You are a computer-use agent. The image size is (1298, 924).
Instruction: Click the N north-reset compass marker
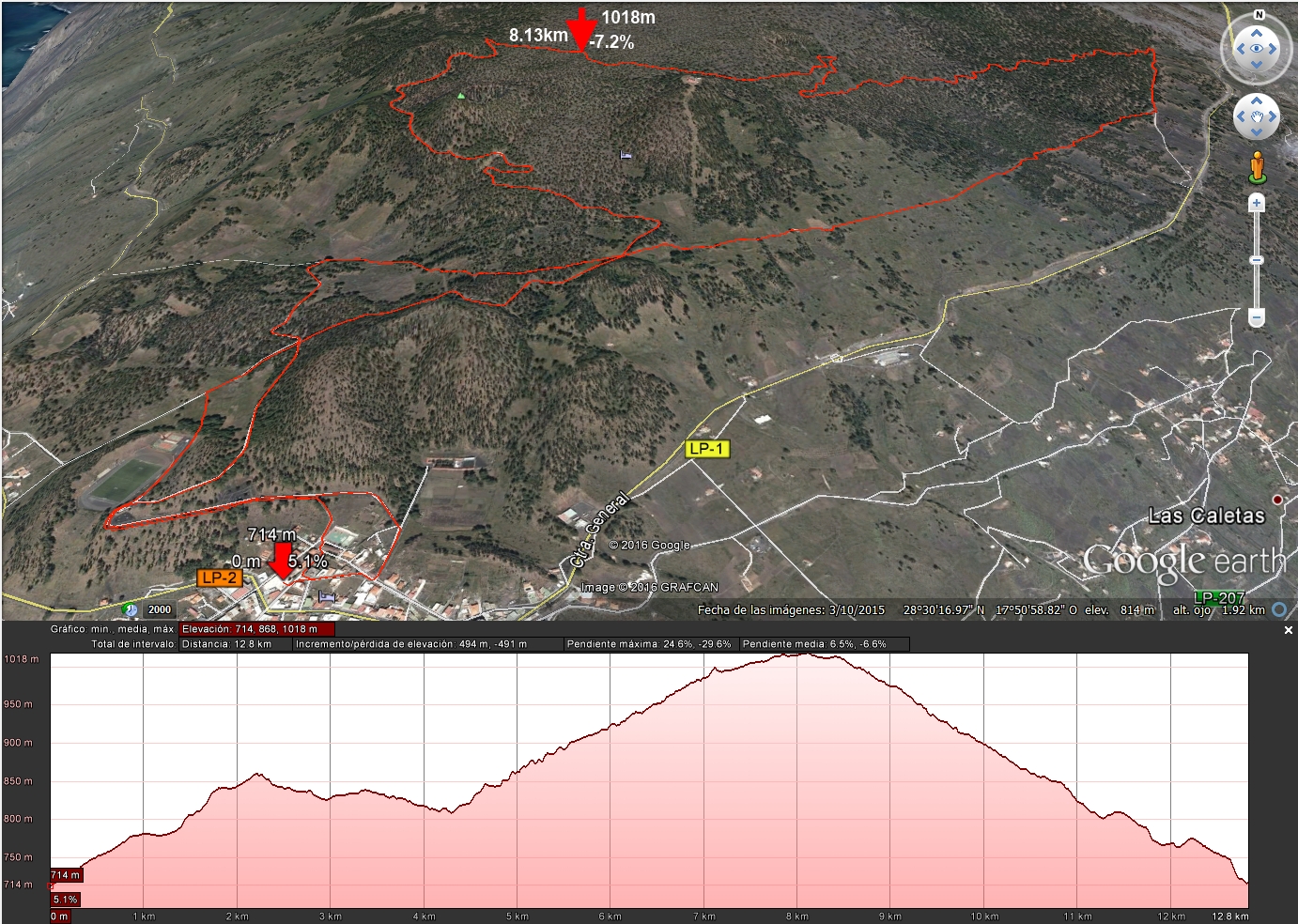[1259, 15]
